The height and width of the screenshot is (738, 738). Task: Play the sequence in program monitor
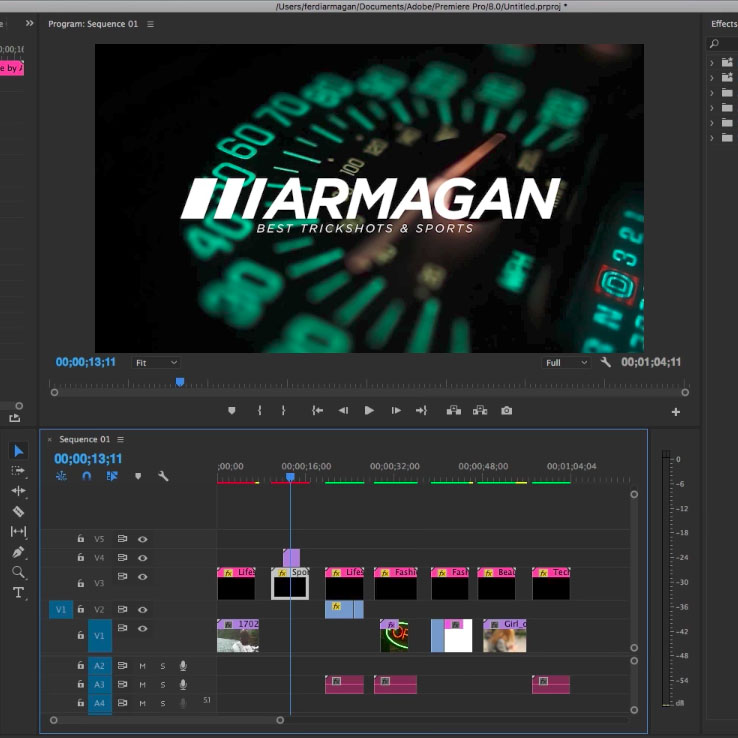369,410
